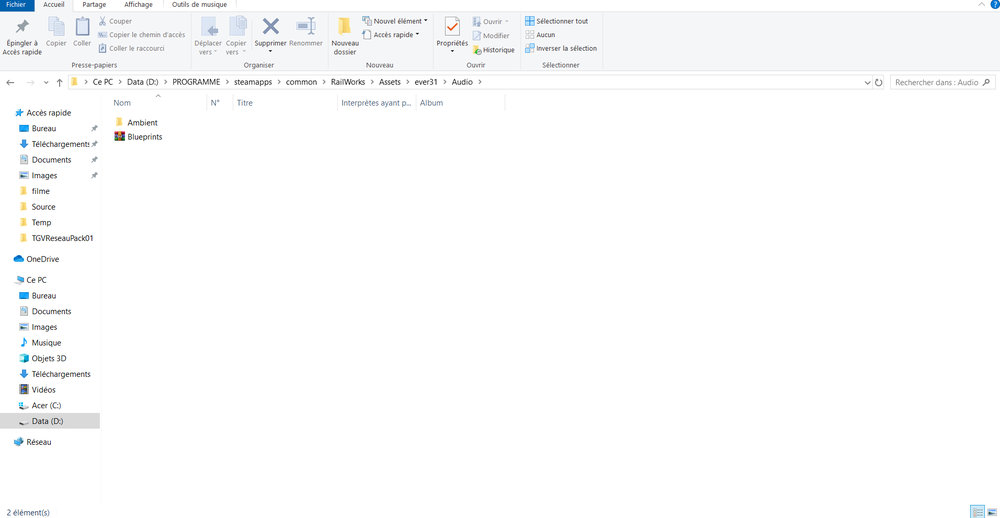Select Ce PC in the navigation pane
1000x518 pixels.
[30, 280]
